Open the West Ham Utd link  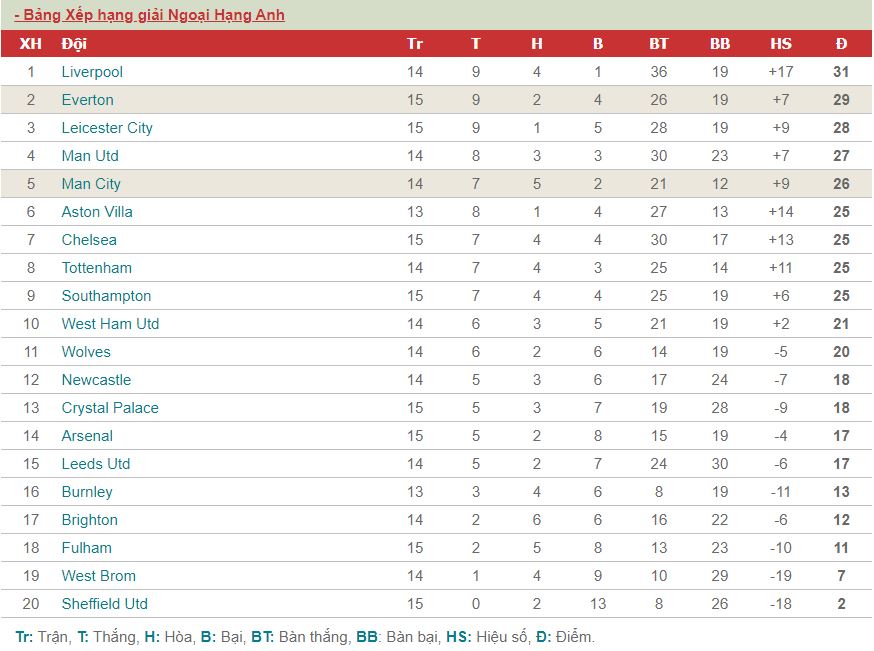click(x=110, y=324)
